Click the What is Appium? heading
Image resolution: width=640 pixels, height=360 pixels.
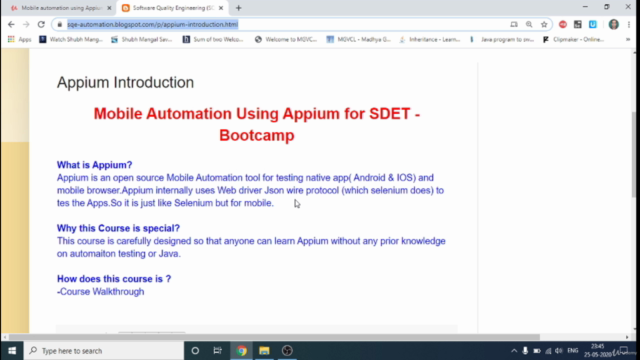point(94,165)
